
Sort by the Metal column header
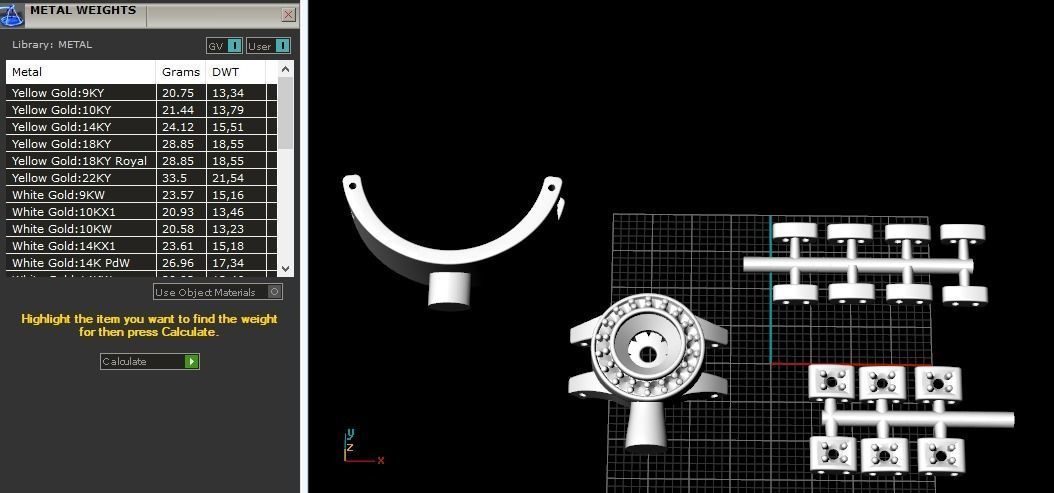point(81,72)
